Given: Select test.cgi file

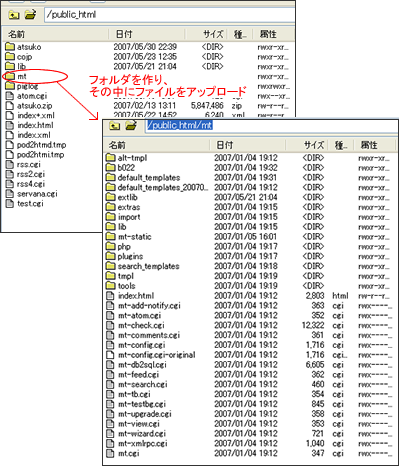Looking at the screenshot, I should [x=25, y=204].
